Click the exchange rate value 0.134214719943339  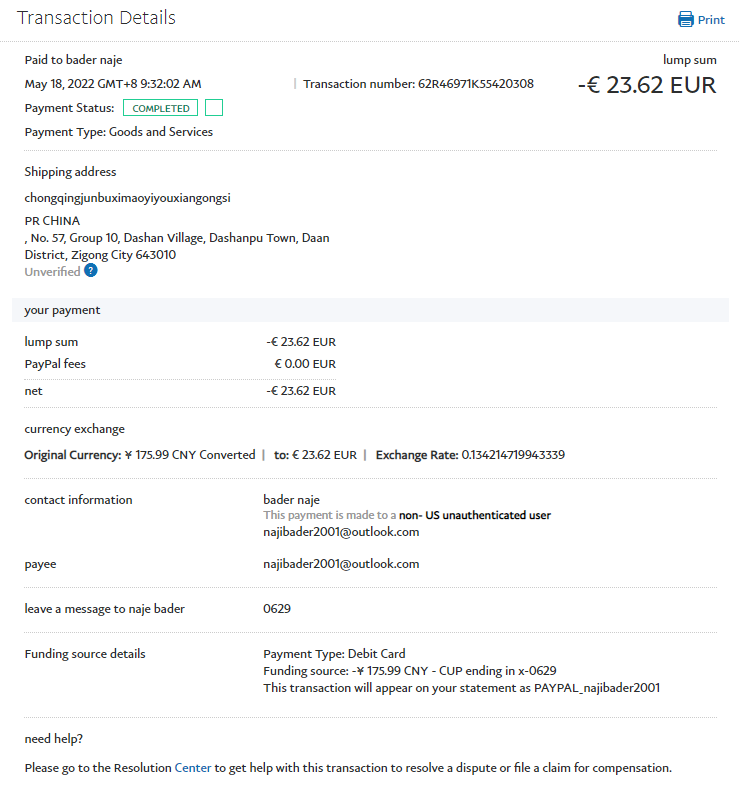[x=513, y=455]
